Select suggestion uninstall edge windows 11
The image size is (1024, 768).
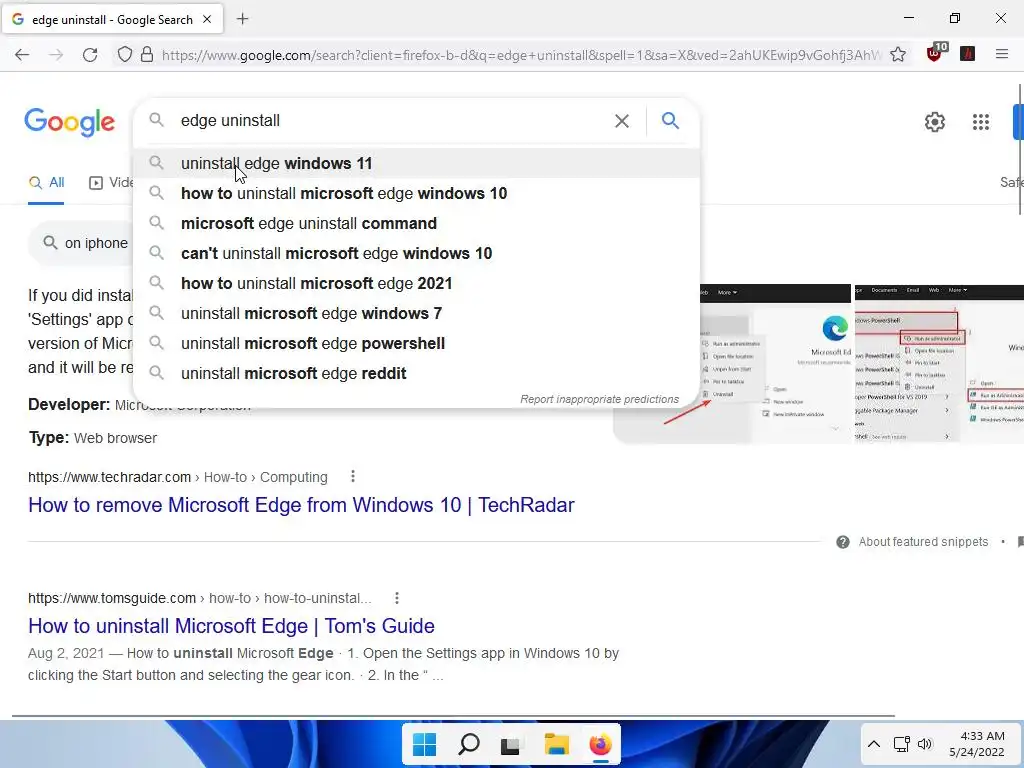pyautogui.click(x=417, y=163)
